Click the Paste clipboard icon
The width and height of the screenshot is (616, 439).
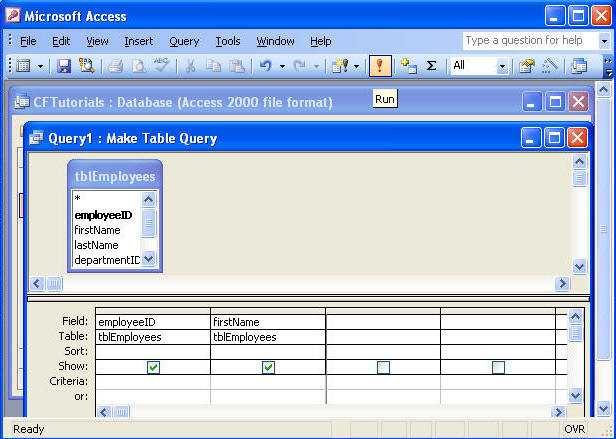pyautogui.click(x=236, y=66)
